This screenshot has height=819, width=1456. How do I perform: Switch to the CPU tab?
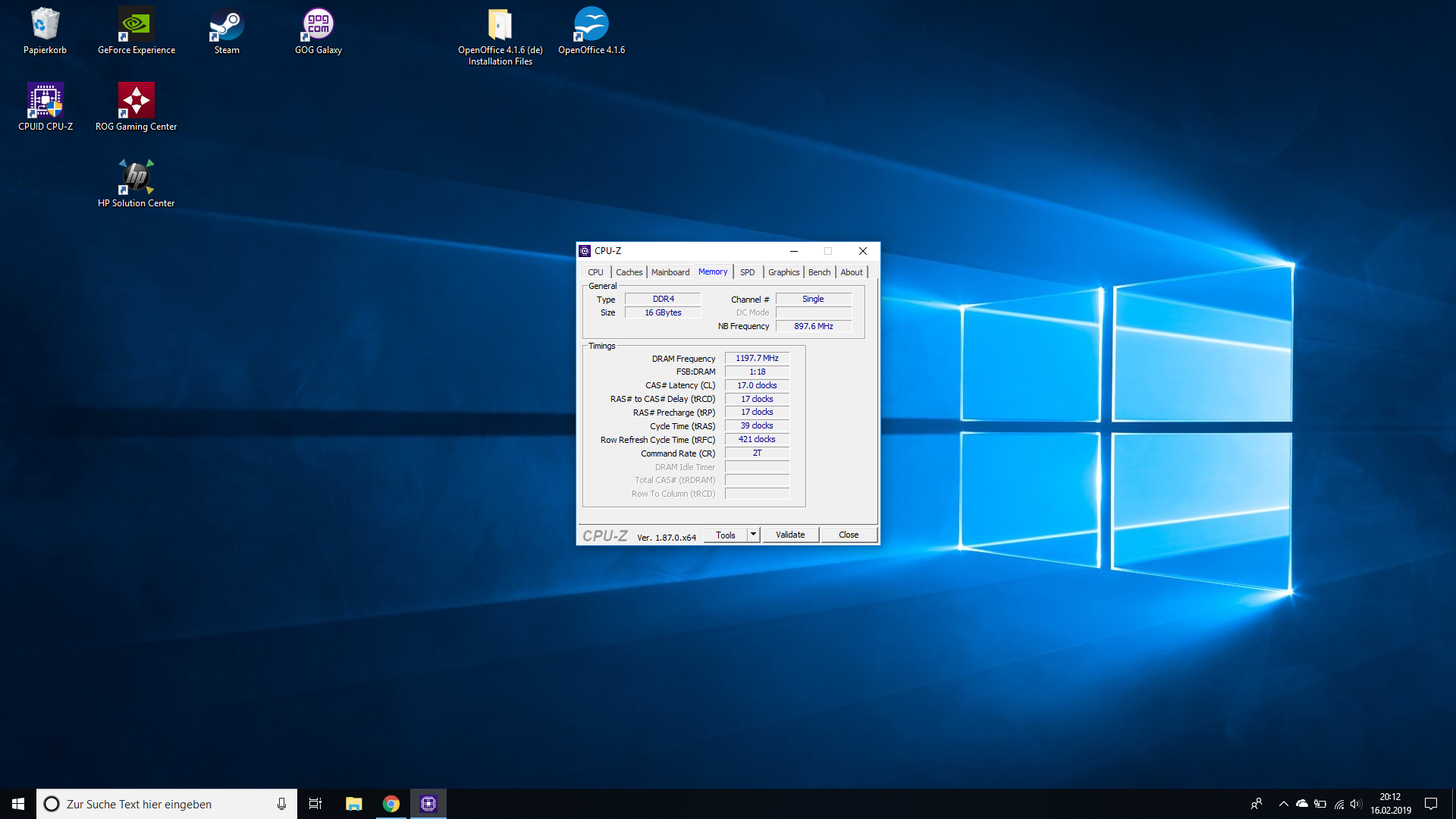click(x=595, y=272)
